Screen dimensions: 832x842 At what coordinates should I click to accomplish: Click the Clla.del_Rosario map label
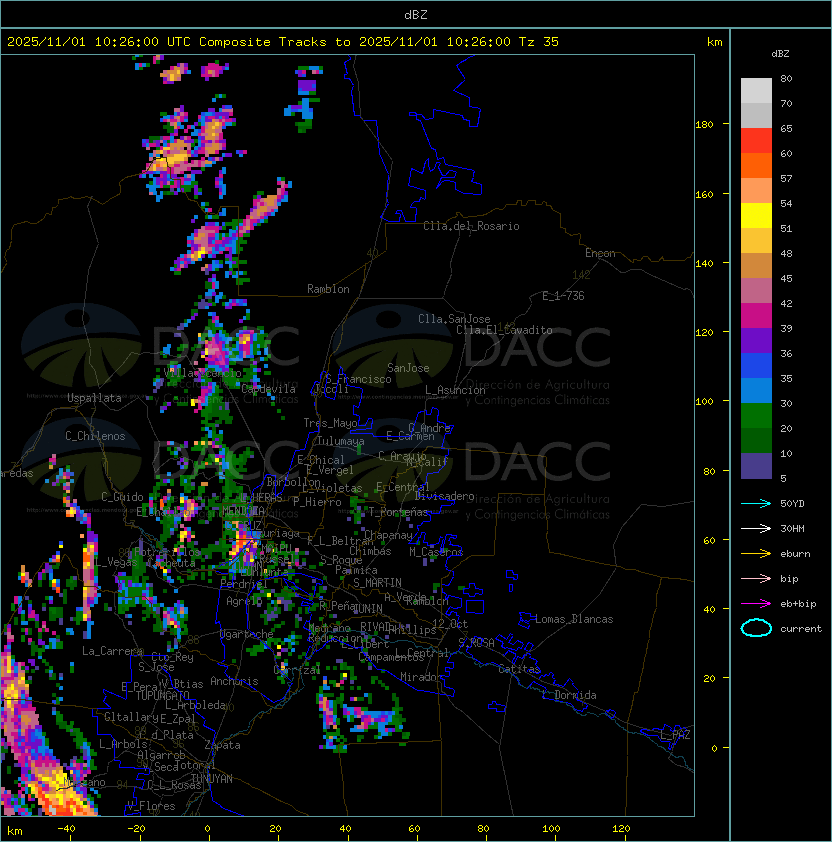471,226
